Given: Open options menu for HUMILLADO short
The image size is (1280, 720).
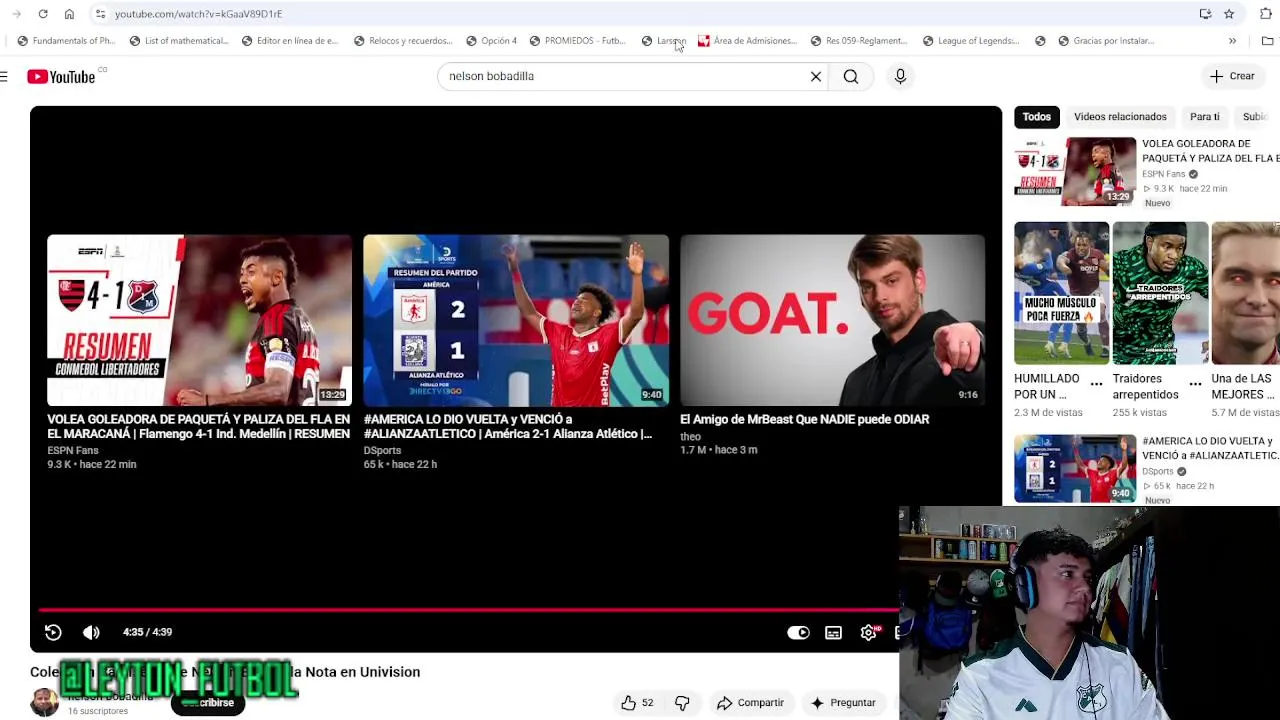Looking at the screenshot, I should tap(1096, 384).
